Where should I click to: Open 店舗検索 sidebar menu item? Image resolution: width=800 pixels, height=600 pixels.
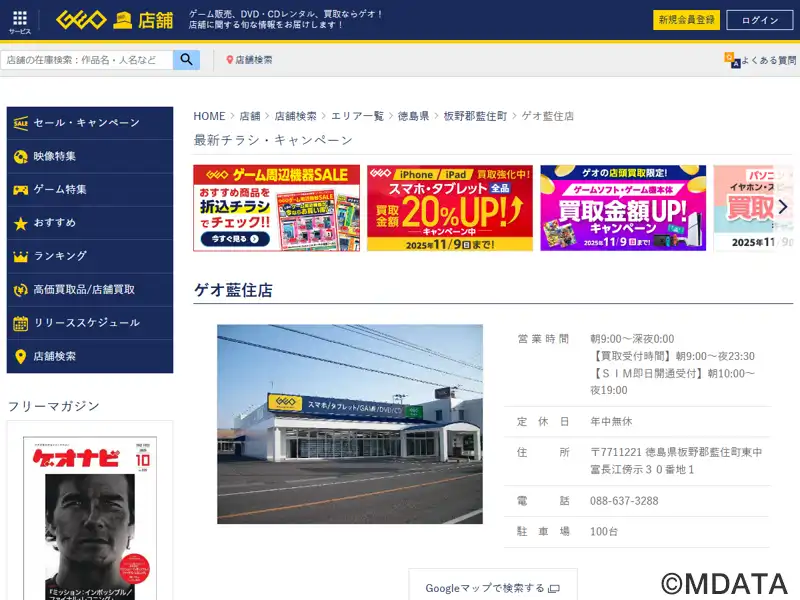tap(90, 357)
